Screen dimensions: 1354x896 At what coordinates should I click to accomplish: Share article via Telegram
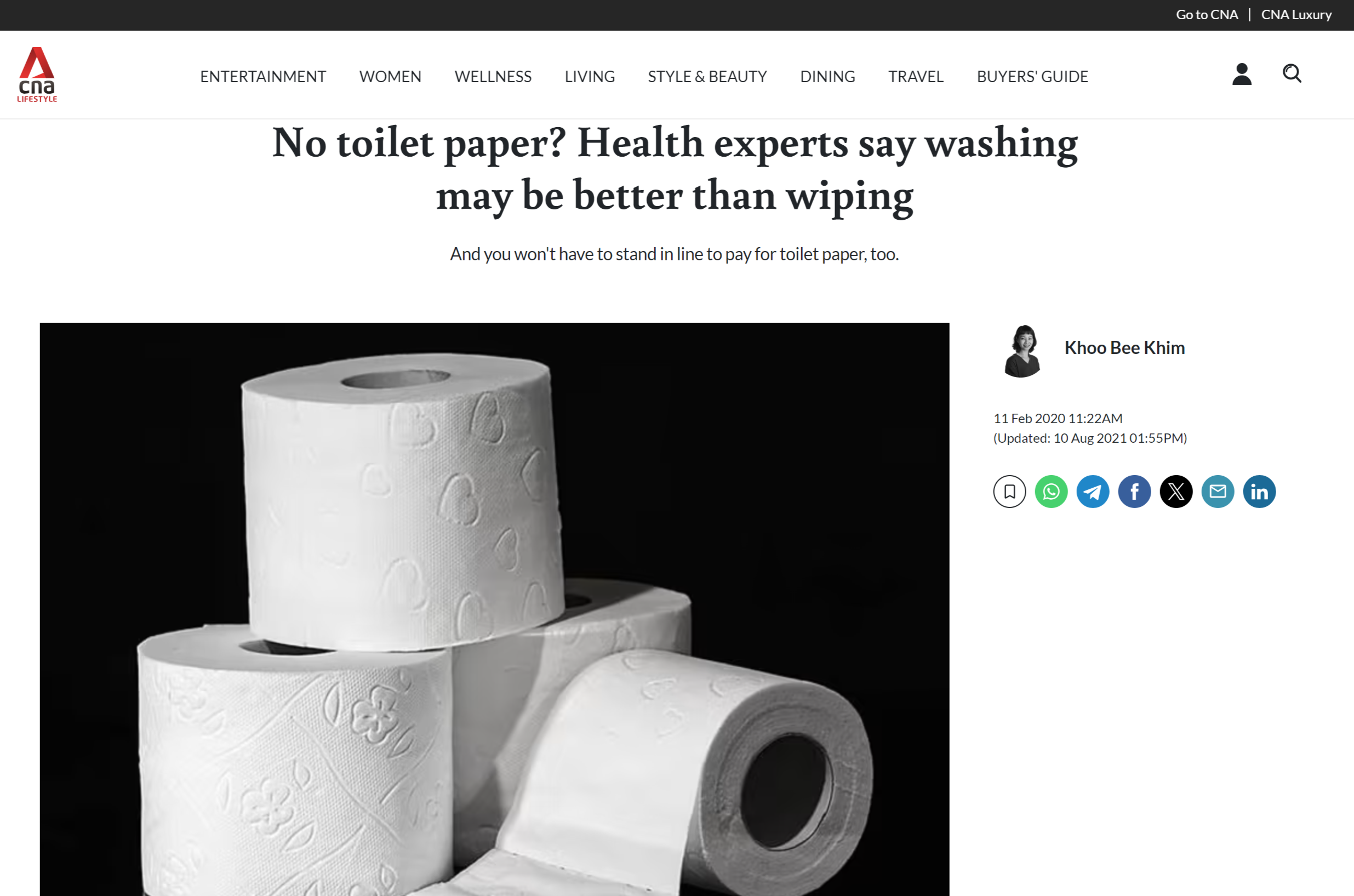1093,492
